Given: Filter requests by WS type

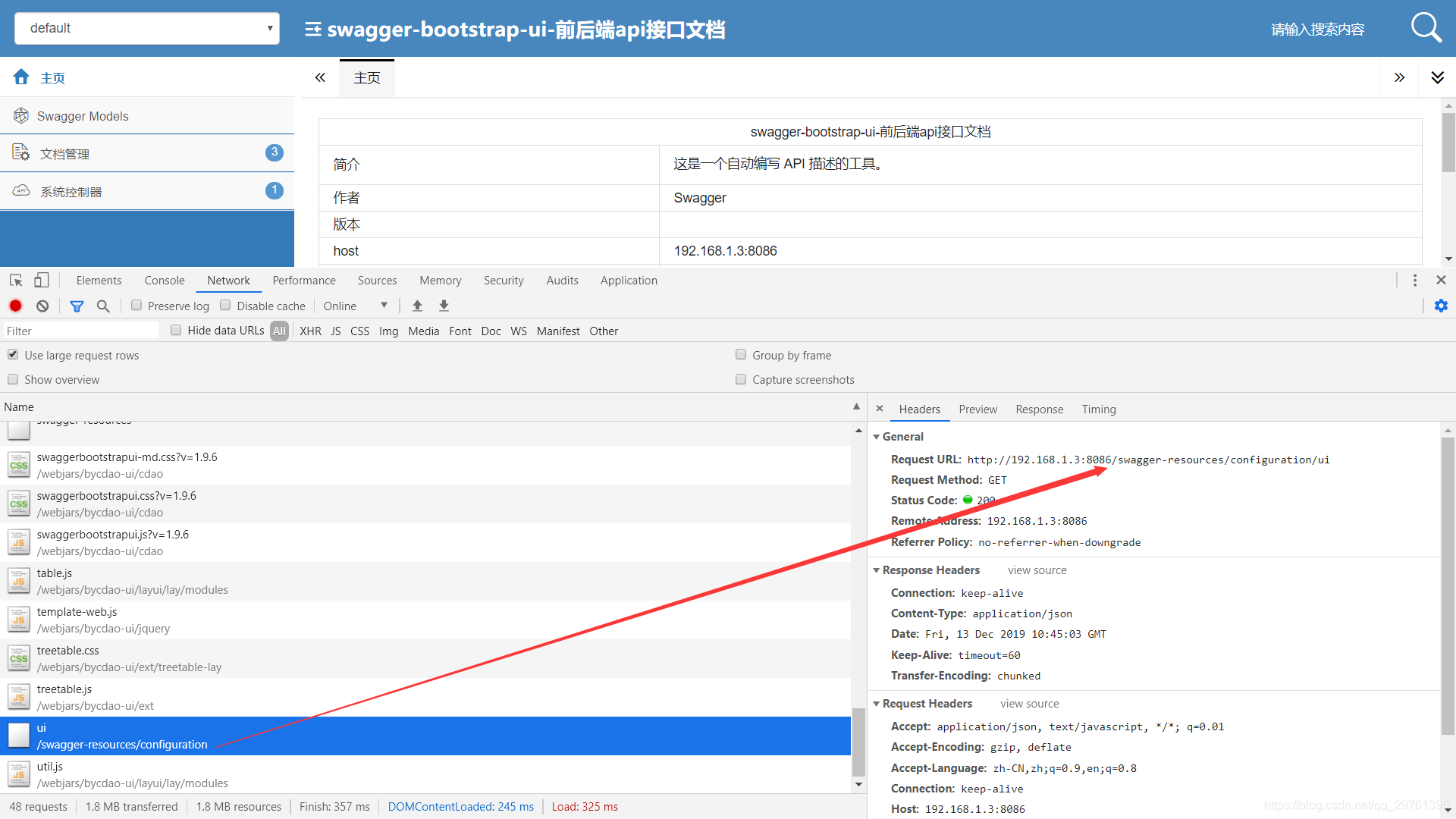Looking at the screenshot, I should tap(519, 331).
